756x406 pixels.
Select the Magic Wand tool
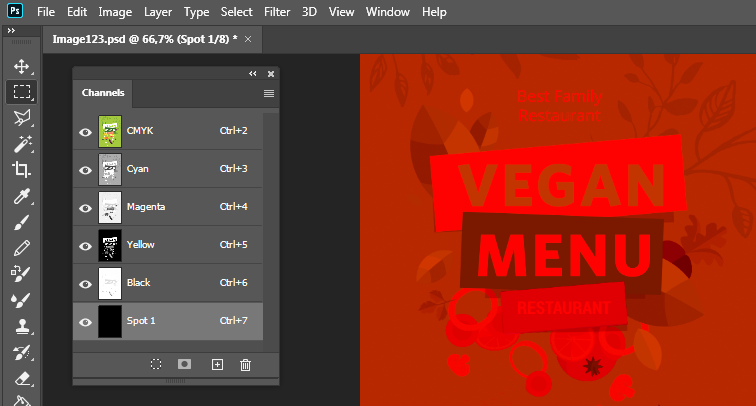tap(21, 144)
